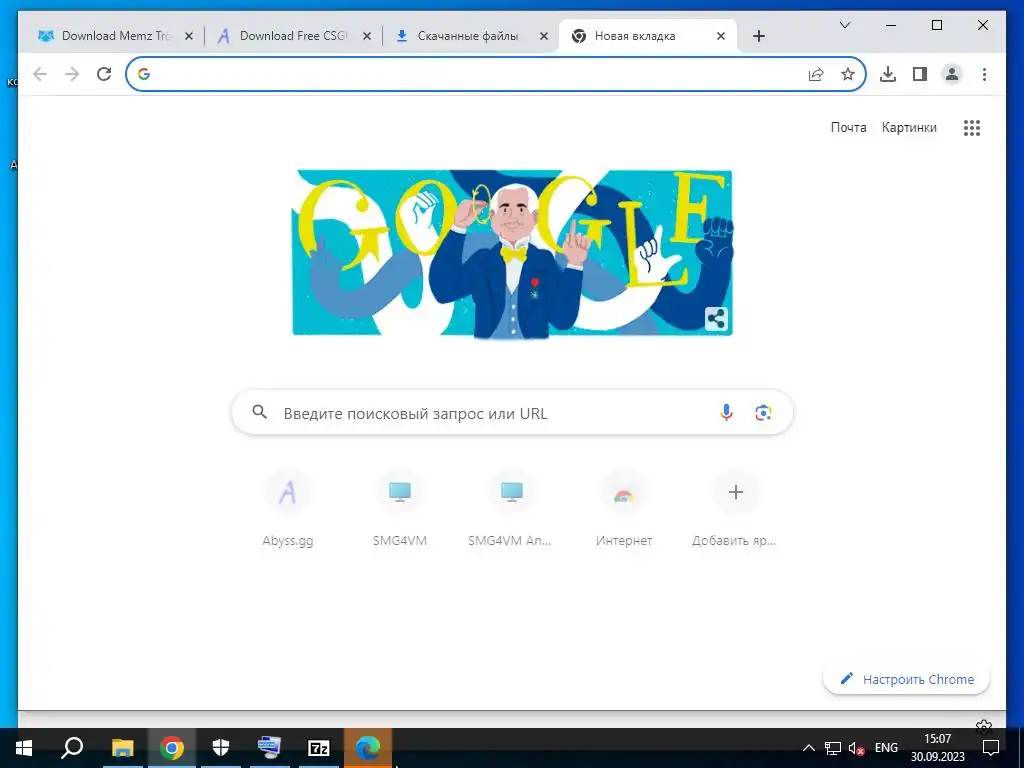Reload the page with the refresh icon
Image resolution: width=1024 pixels, height=768 pixels.
(104, 74)
